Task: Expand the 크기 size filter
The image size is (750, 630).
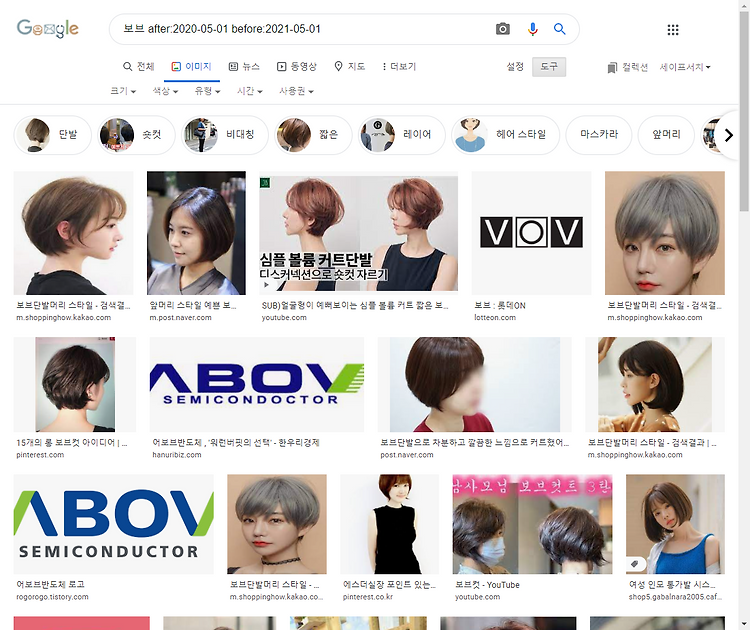Action: (x=123, y=91)
